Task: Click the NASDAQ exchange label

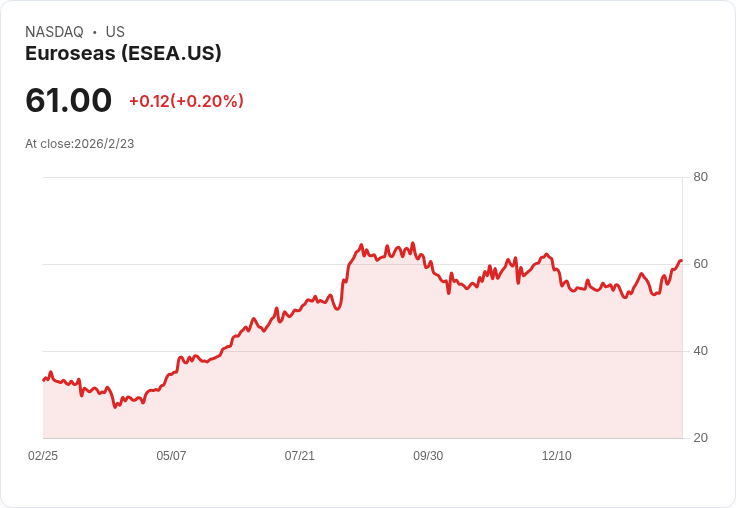Action: tap(54, 32)
